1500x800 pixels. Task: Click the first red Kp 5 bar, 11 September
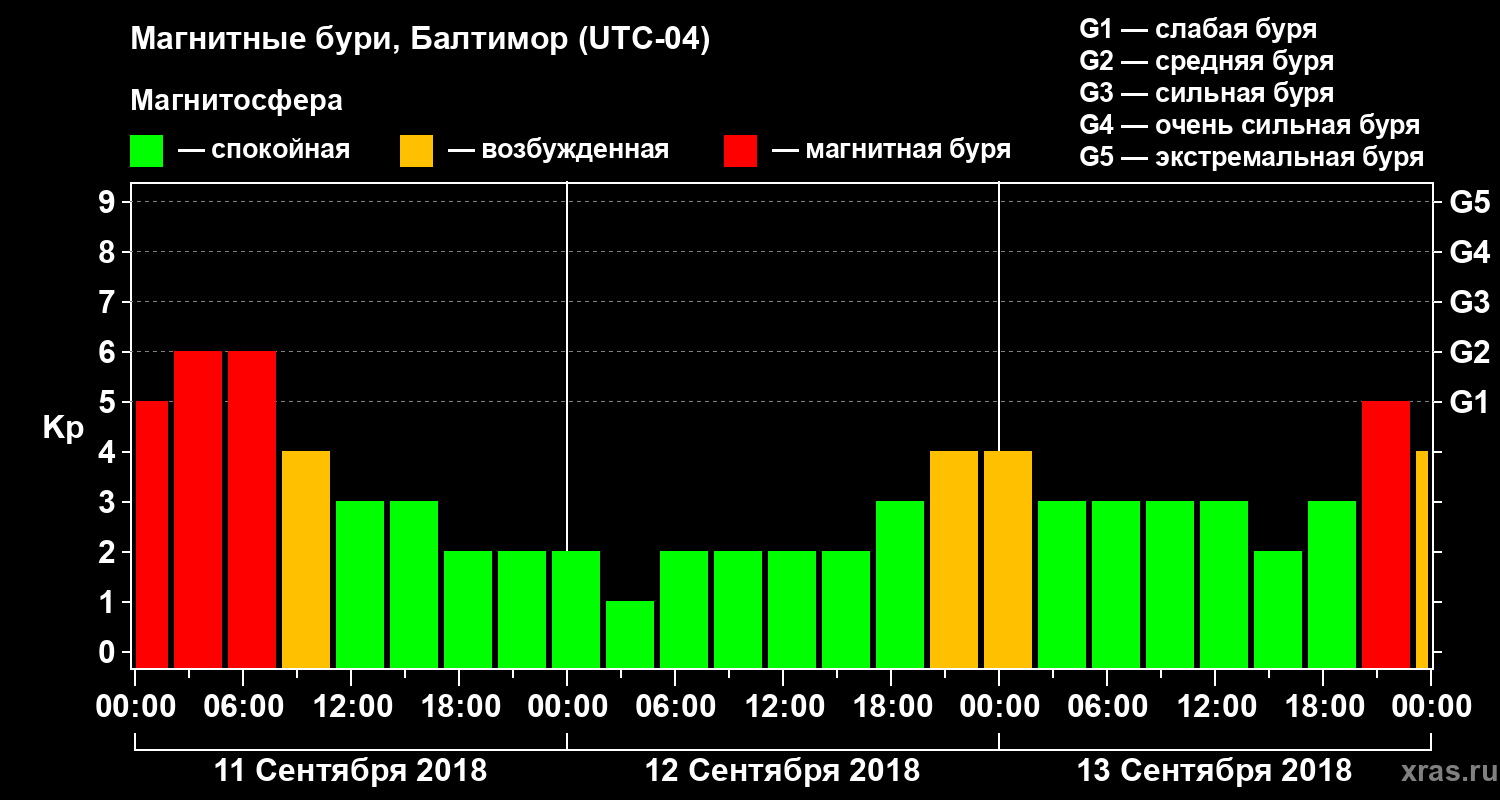(152, 535)
